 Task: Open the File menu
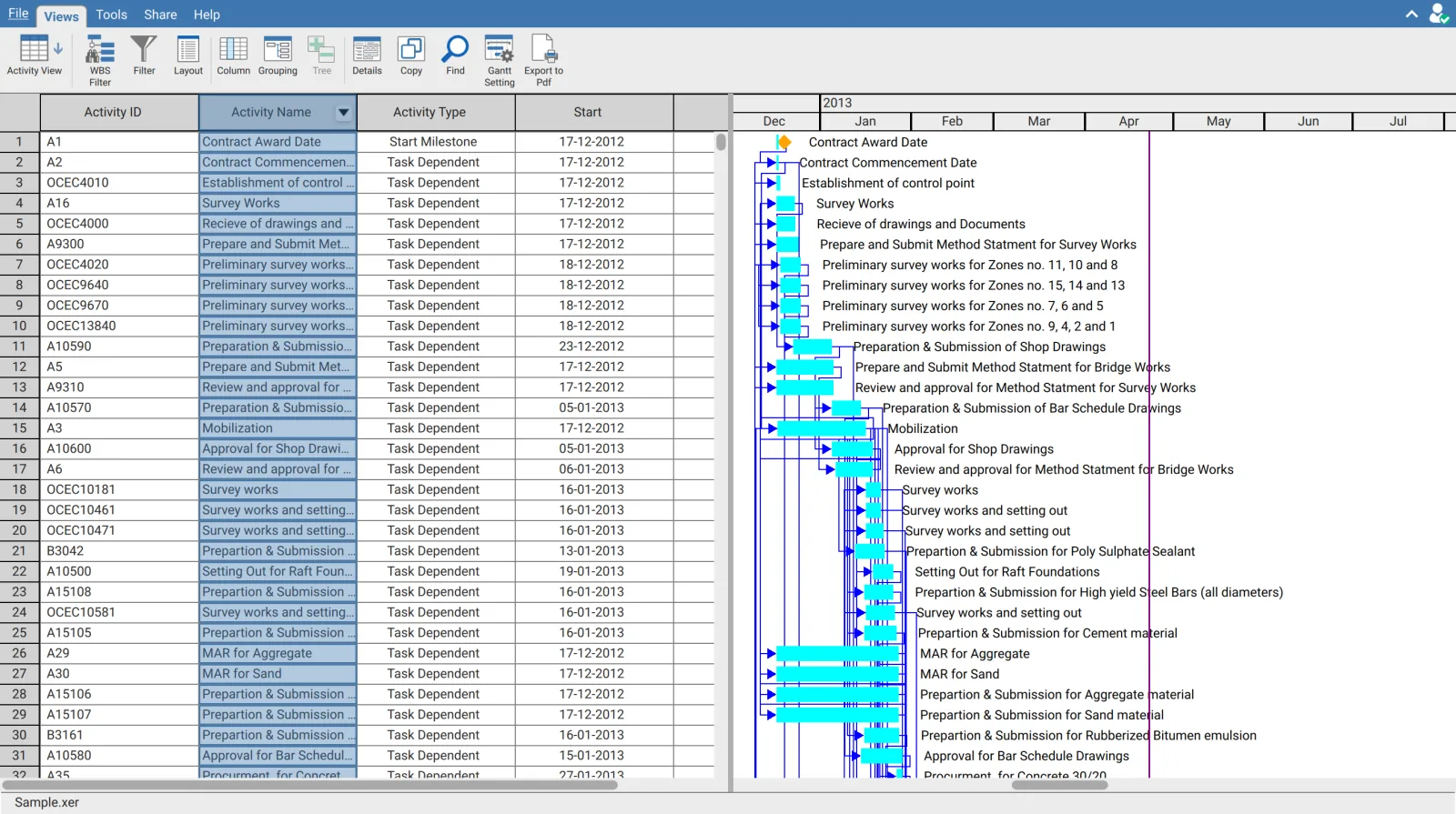pos(18,14)
